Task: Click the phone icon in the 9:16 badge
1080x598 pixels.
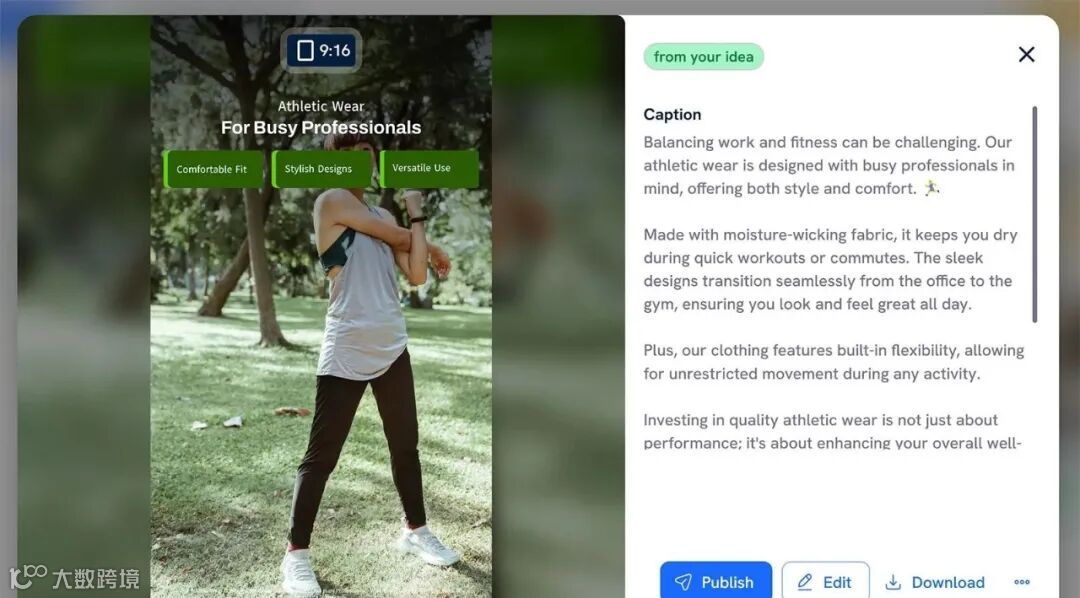Action: 305,50
